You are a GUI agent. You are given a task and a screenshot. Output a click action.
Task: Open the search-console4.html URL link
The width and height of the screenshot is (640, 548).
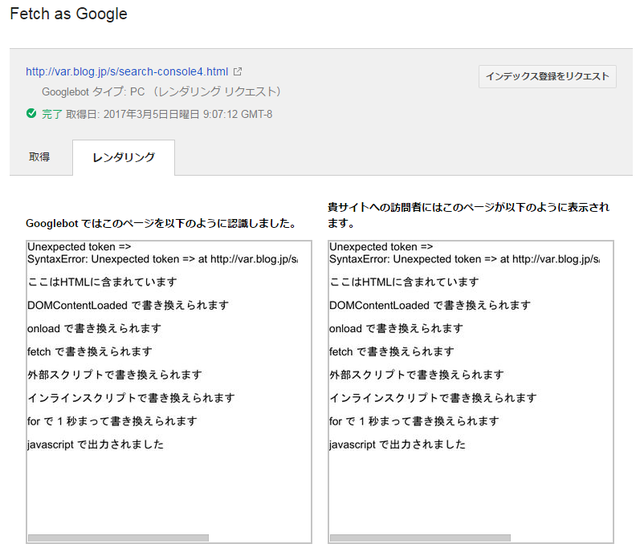(127, 72)
